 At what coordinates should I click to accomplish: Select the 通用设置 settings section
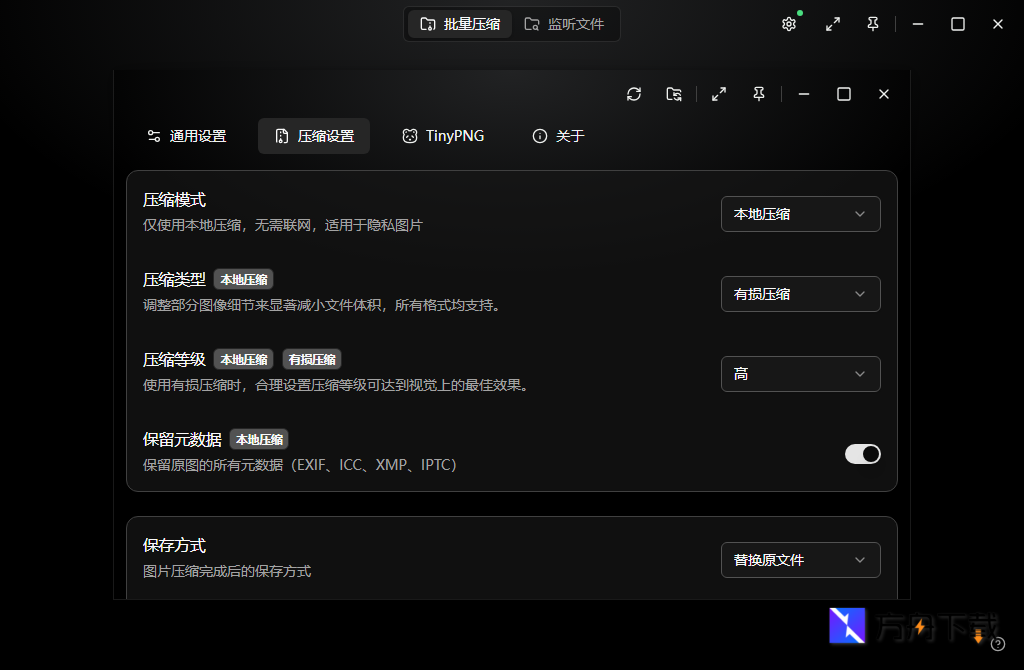click(186, 135)
